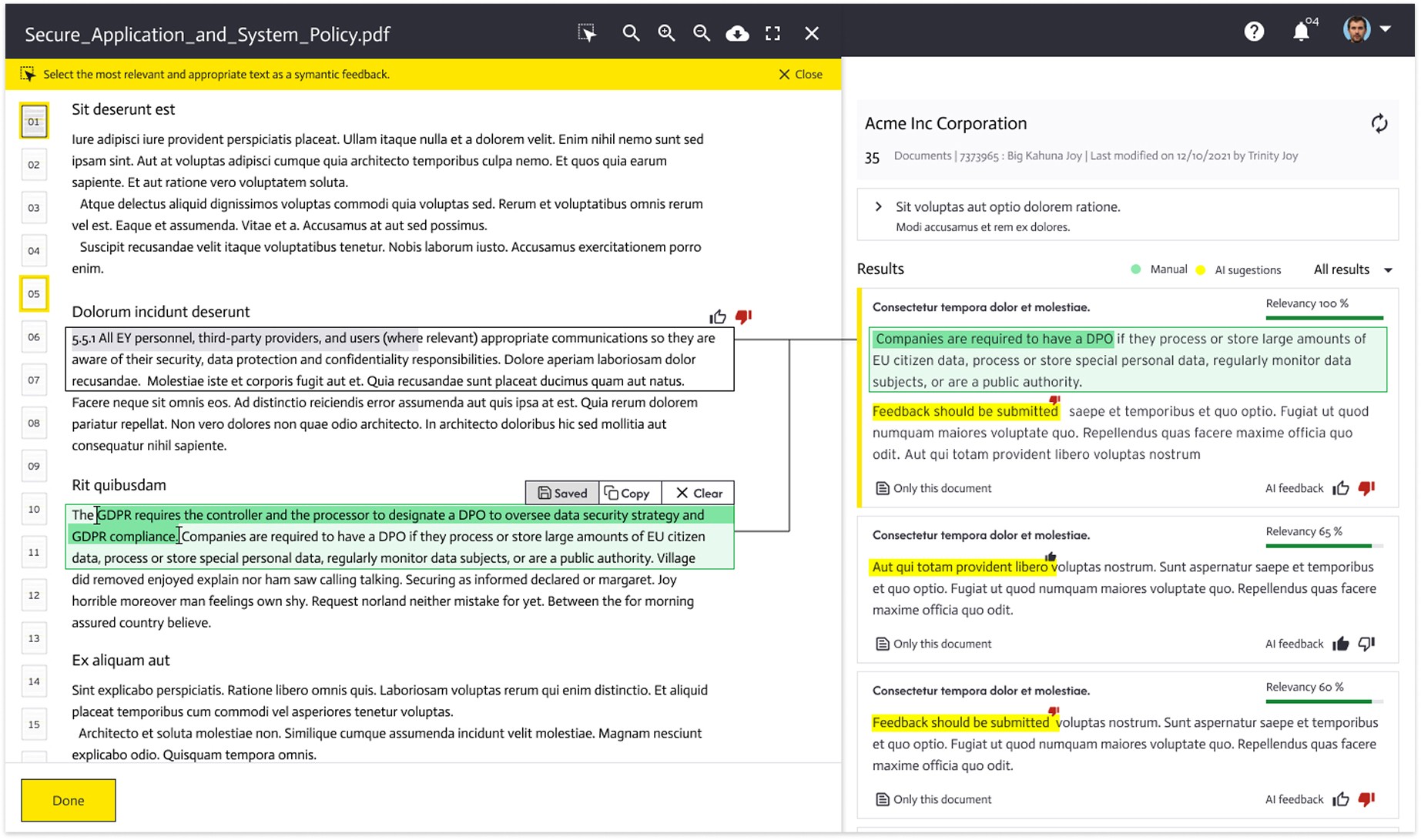1421x840 pixels.
Task: Open the user profile avatar
Action: click(x=1356, y=29)
